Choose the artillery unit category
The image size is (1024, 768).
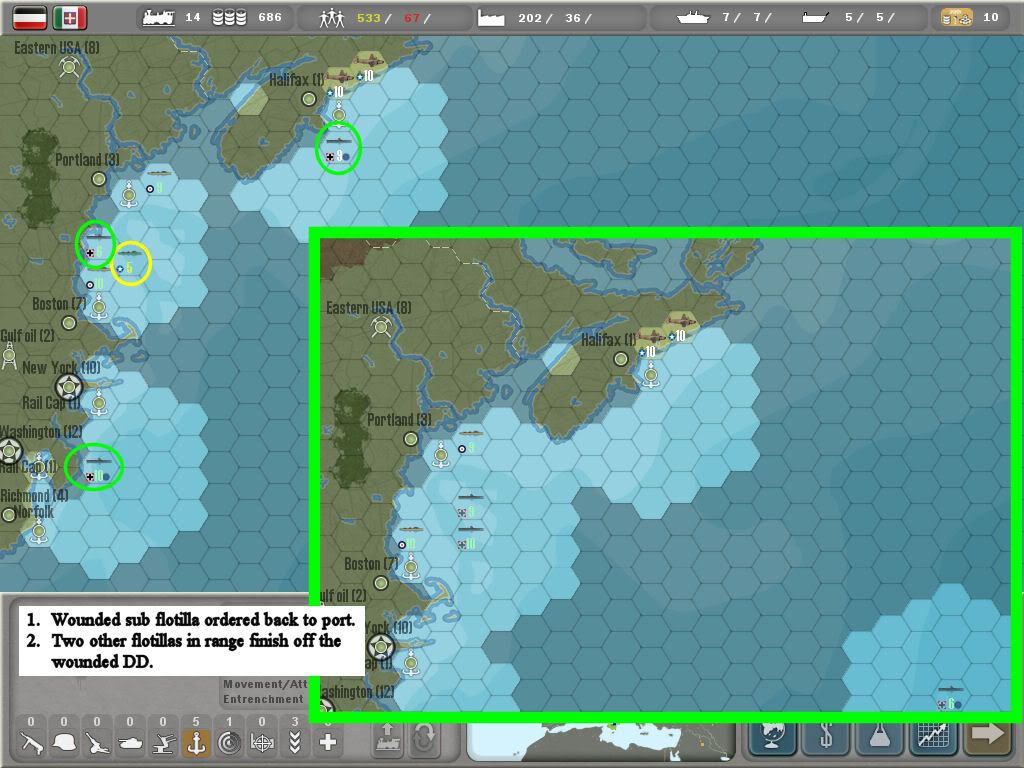97,742
